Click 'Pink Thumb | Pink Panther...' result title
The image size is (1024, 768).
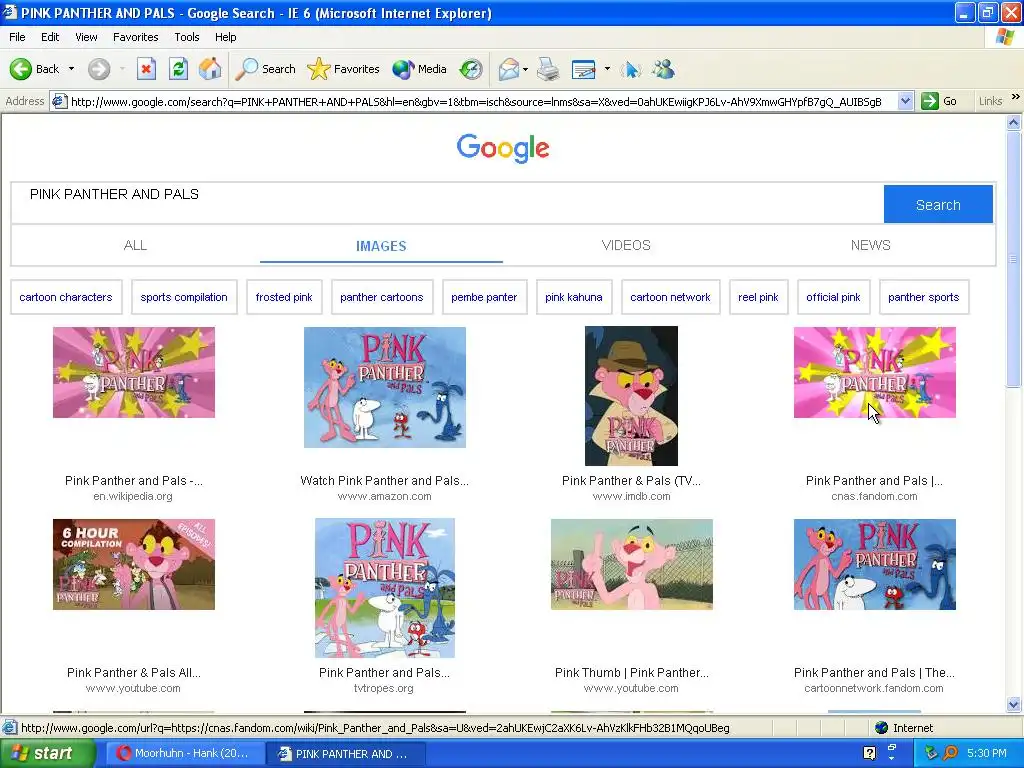[x=632, y=673]
